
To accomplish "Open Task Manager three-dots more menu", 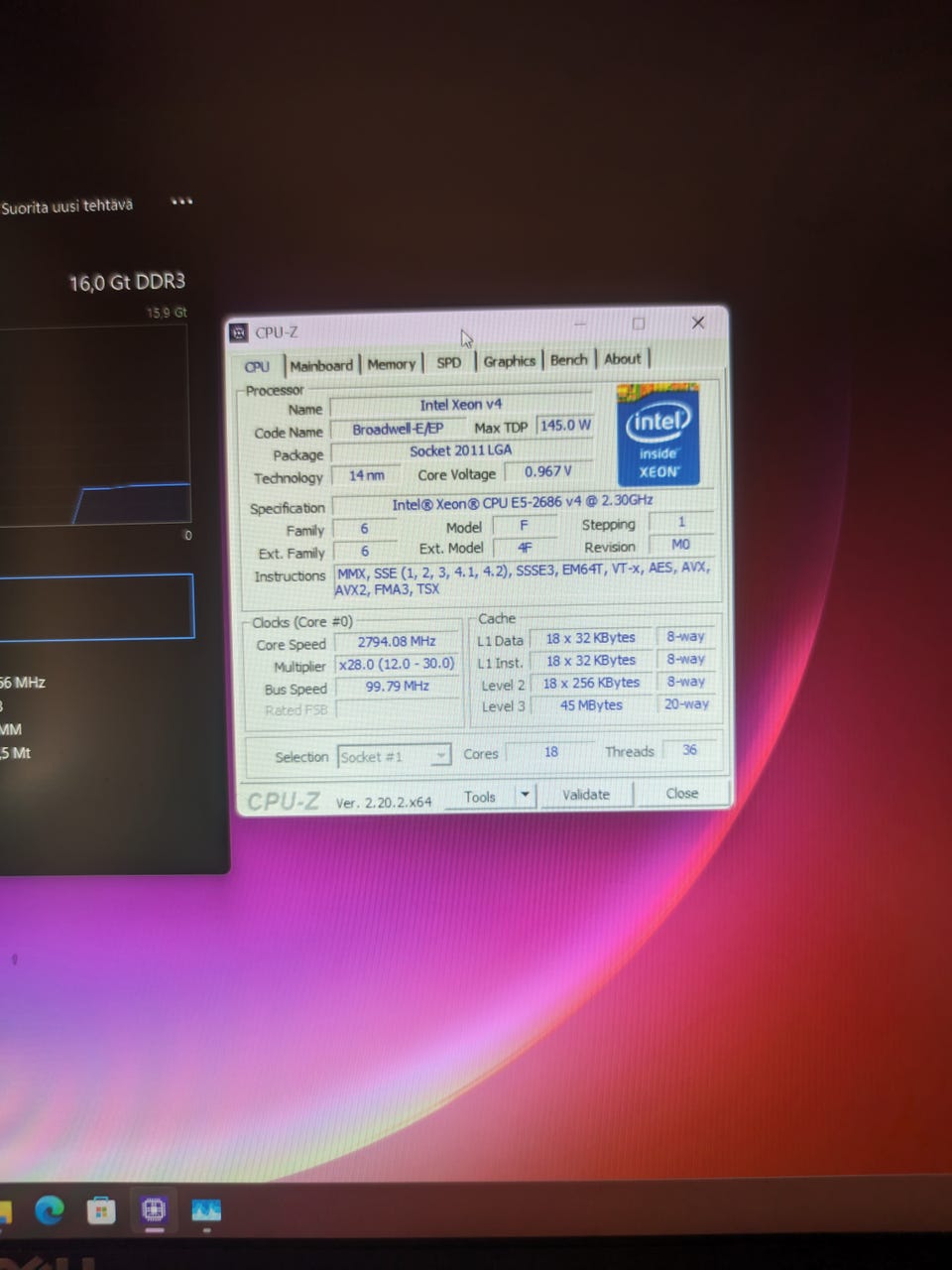I will 181,201.
